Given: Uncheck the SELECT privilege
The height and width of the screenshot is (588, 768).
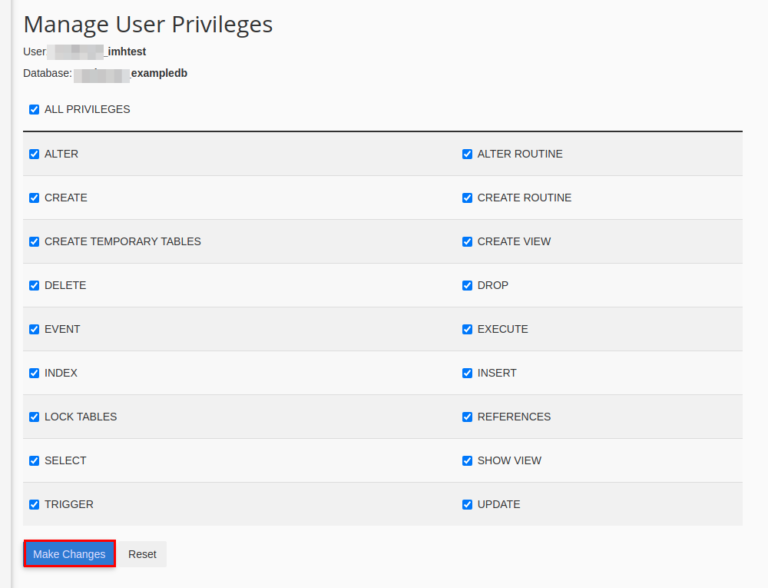Looking at the screenshot, I should tap(34, 461).
